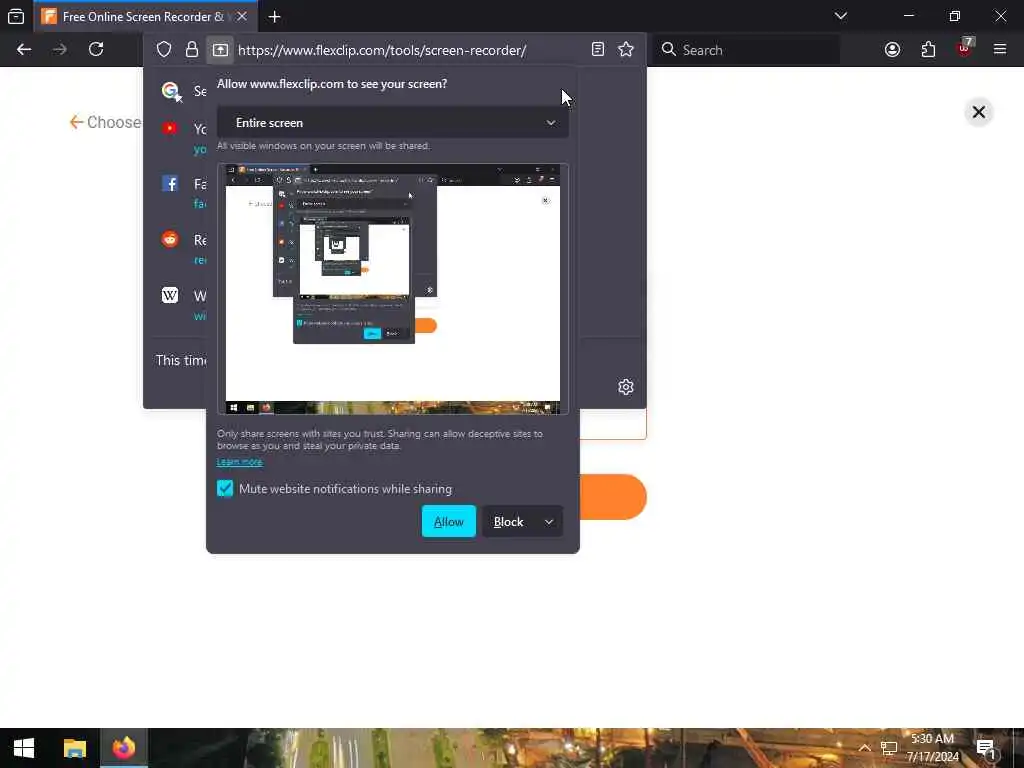Open File Explorer from taskbar
1024x768 pixels.
74,748
